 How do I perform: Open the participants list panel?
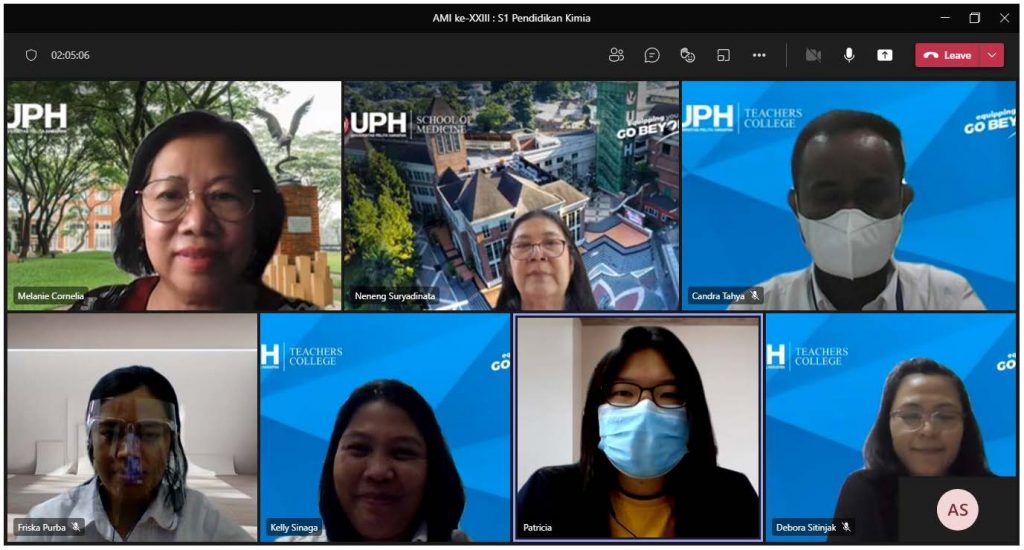[616, 55]
